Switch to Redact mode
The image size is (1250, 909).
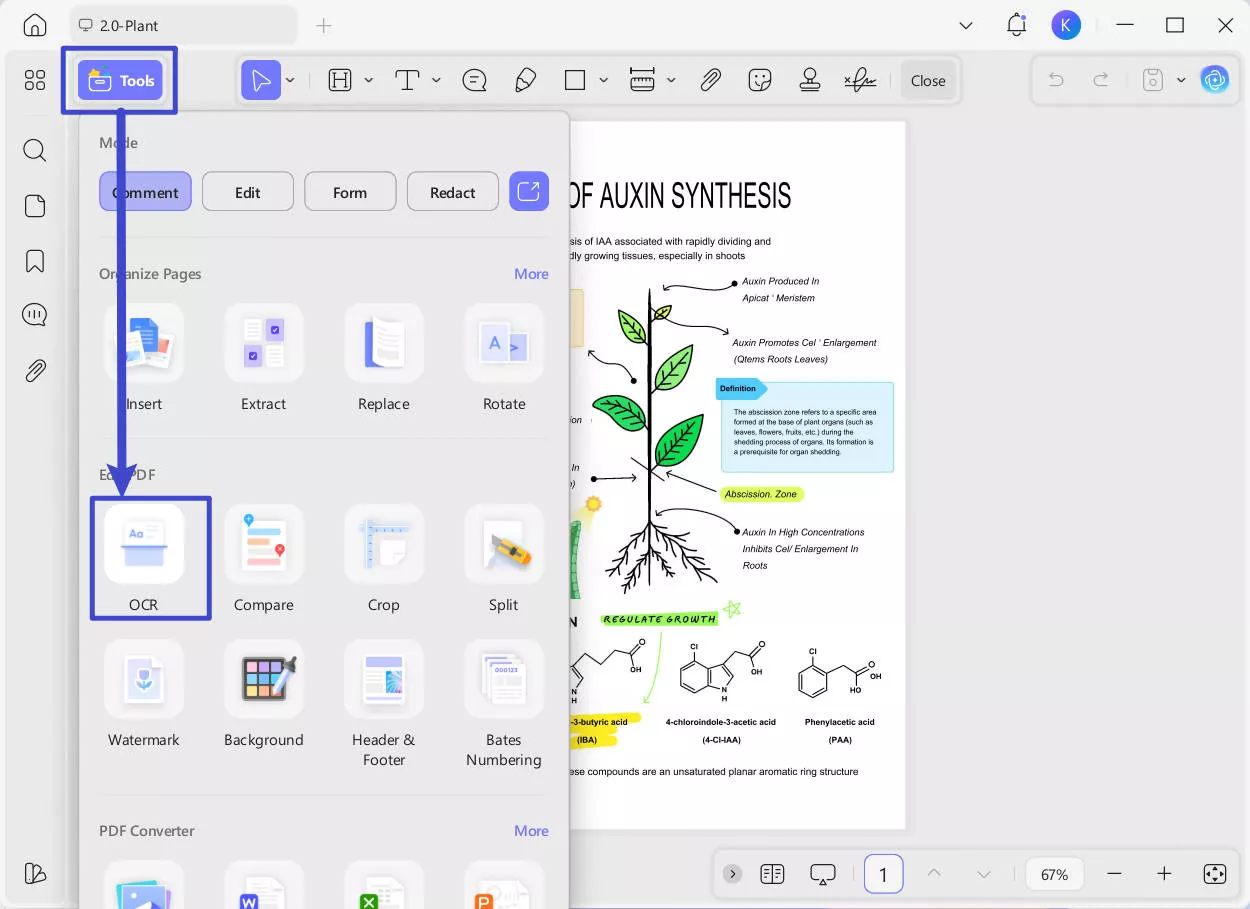(x=452, y=192)
